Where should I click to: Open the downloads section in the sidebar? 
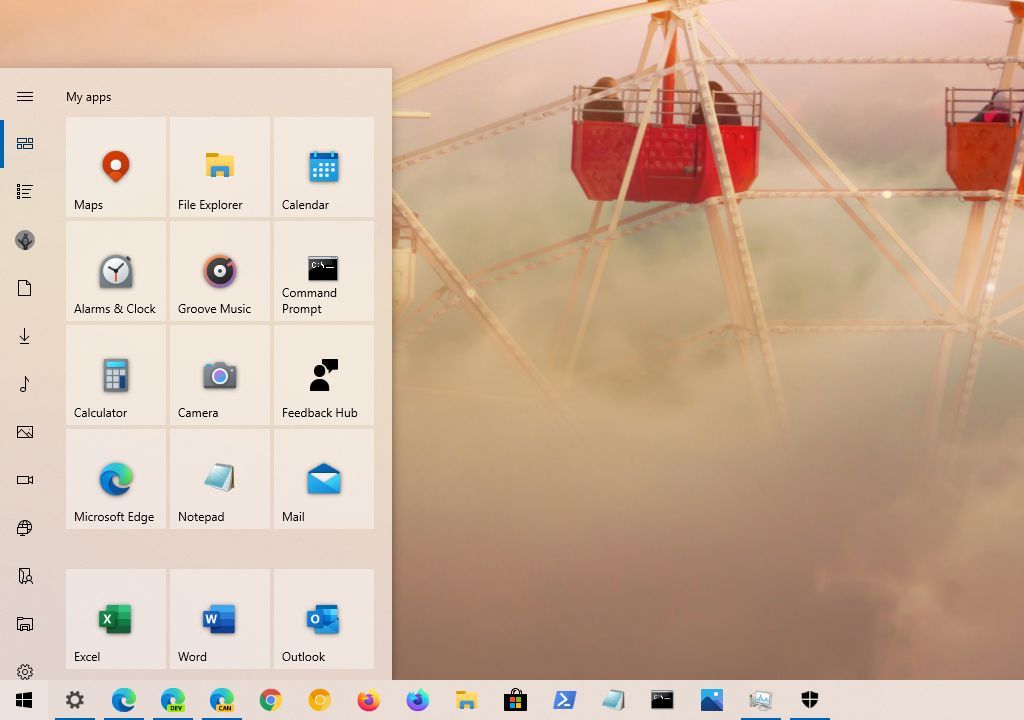pyautogui.click(x=25, y=336)
